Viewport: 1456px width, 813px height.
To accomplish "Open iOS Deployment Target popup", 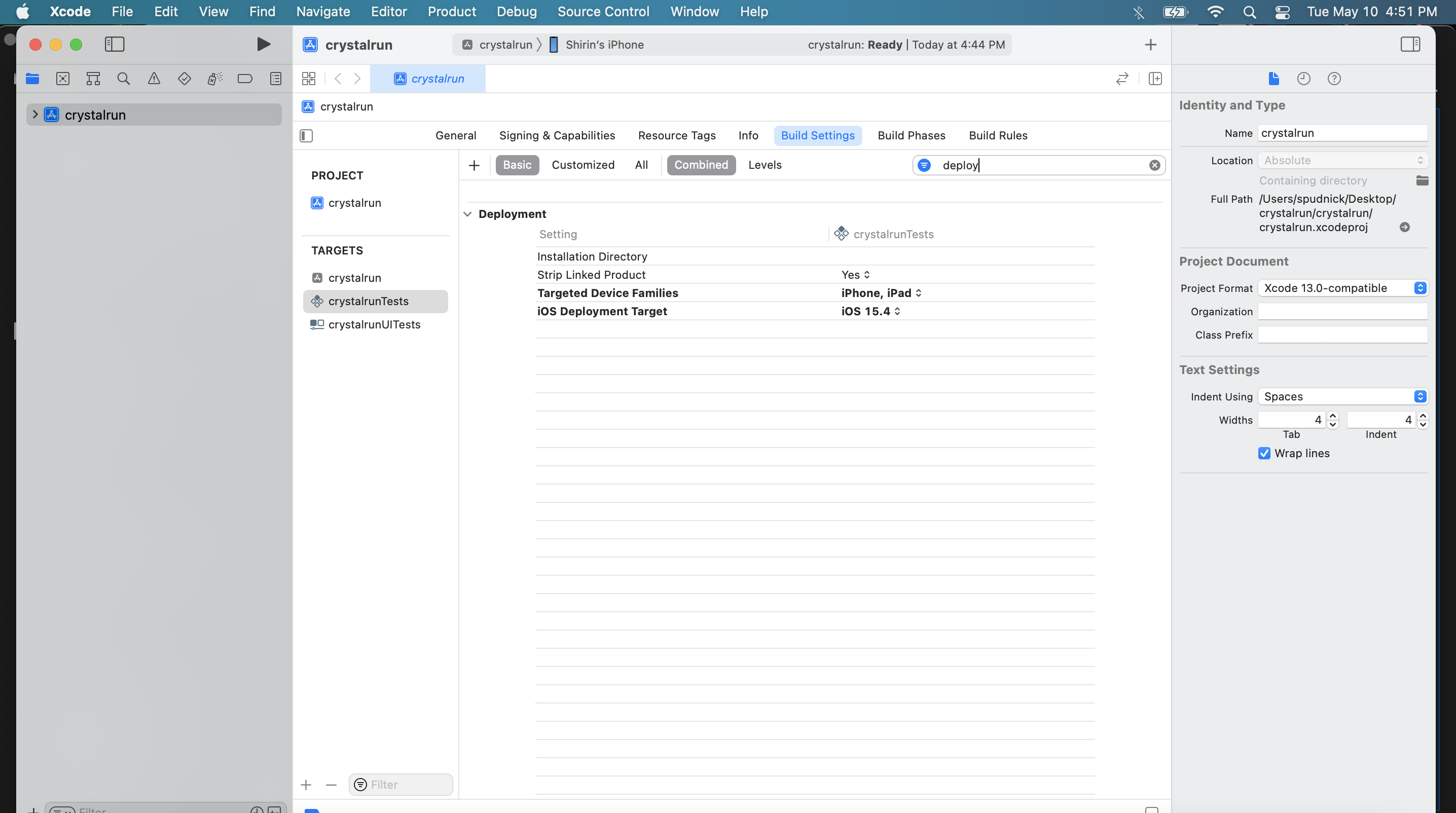I will coord(870,311).
